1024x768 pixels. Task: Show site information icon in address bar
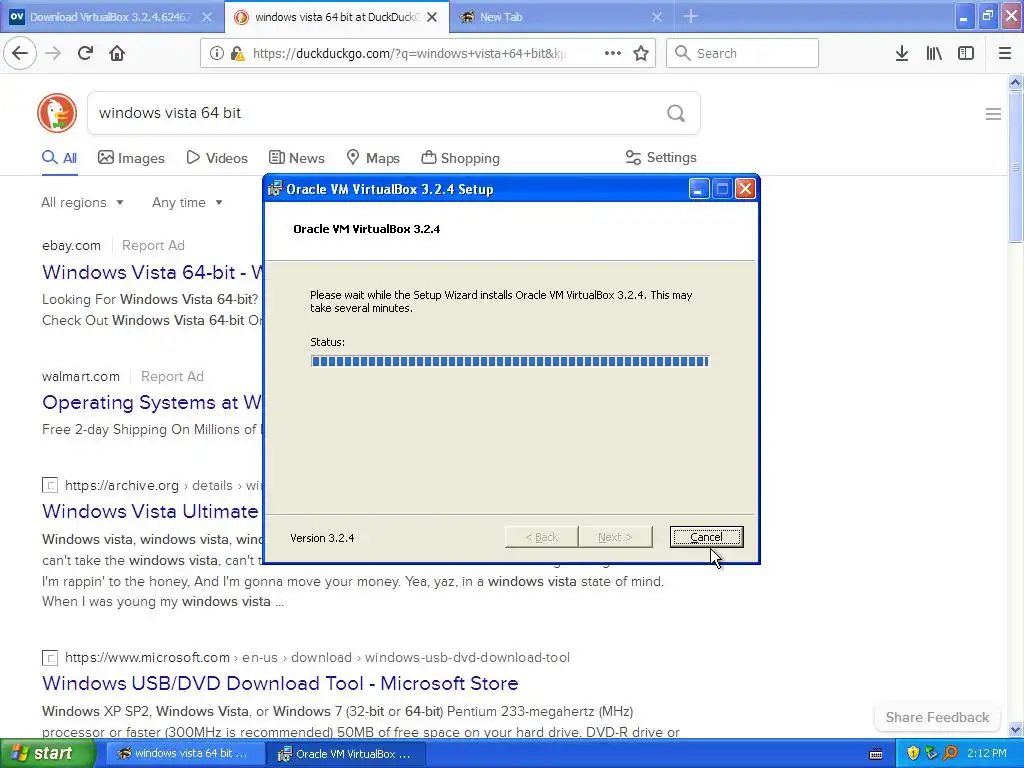[216, 53]
